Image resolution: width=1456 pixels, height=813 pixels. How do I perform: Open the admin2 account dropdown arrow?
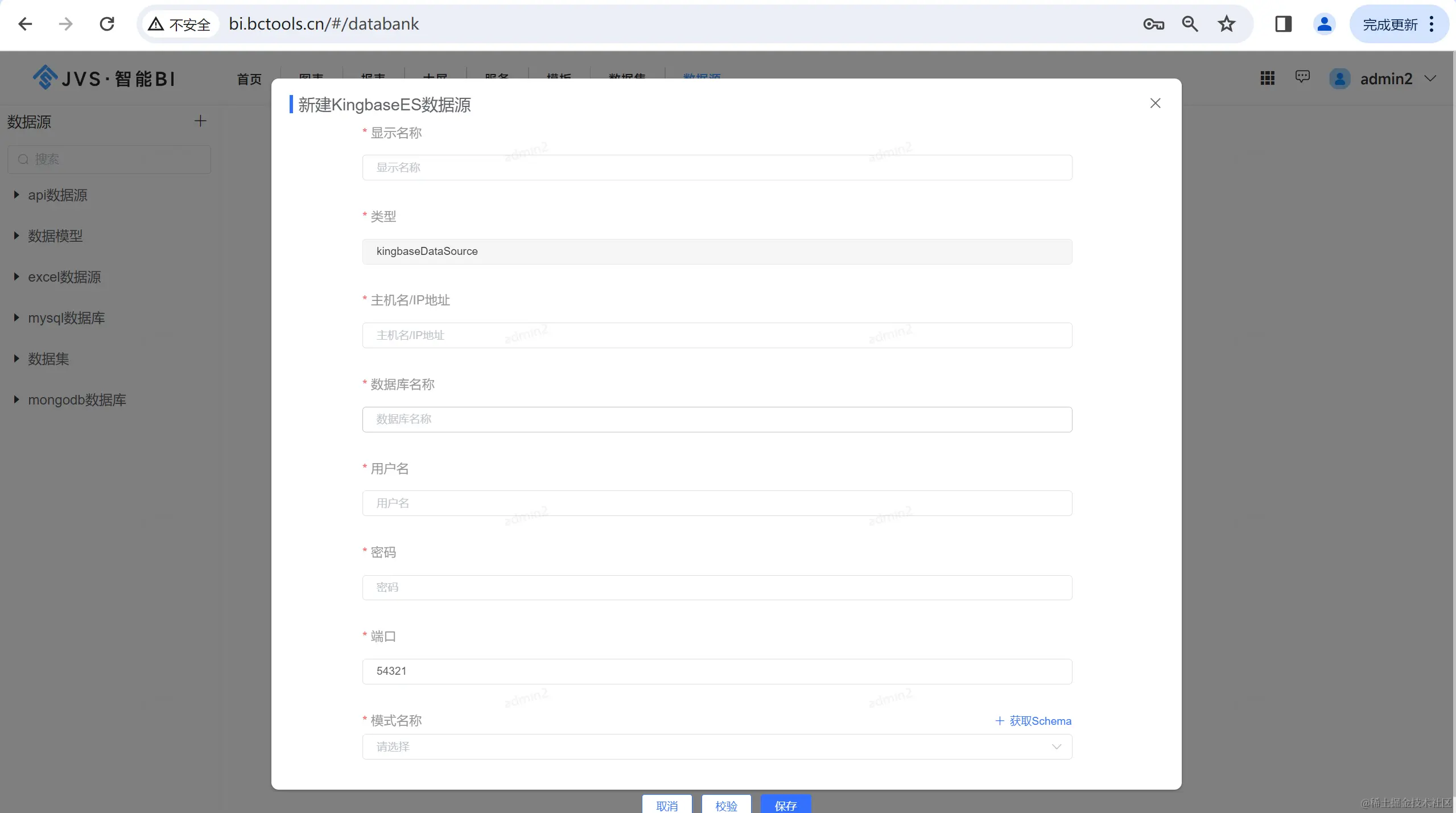click(1430, 79)
